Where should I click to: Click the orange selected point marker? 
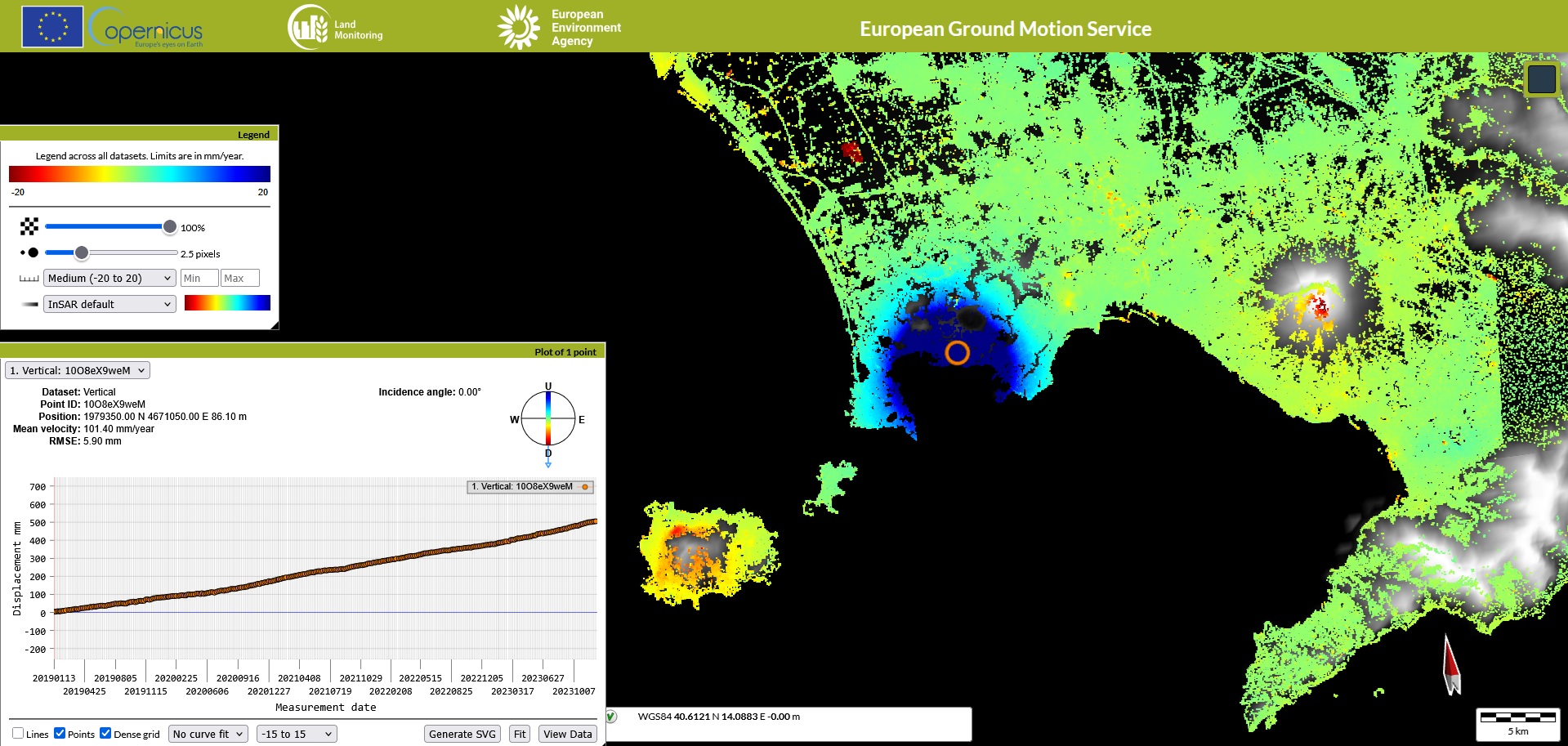[x=957, y=353]
